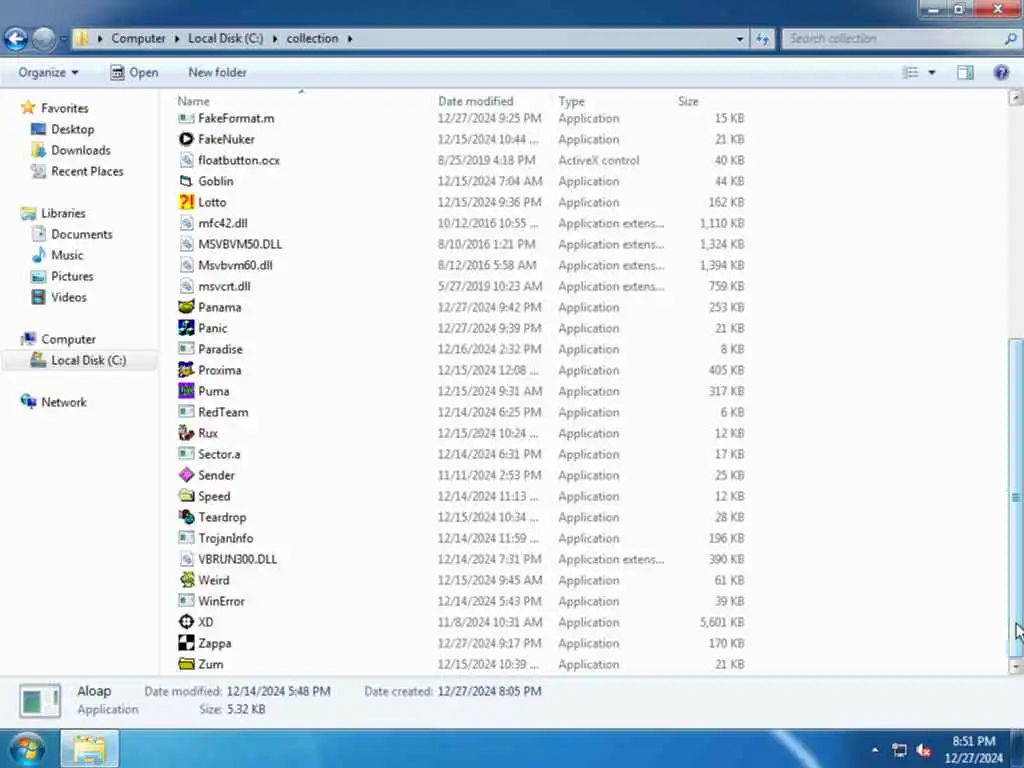
Task: Click the Weird file icon
Action: point(186,580)
